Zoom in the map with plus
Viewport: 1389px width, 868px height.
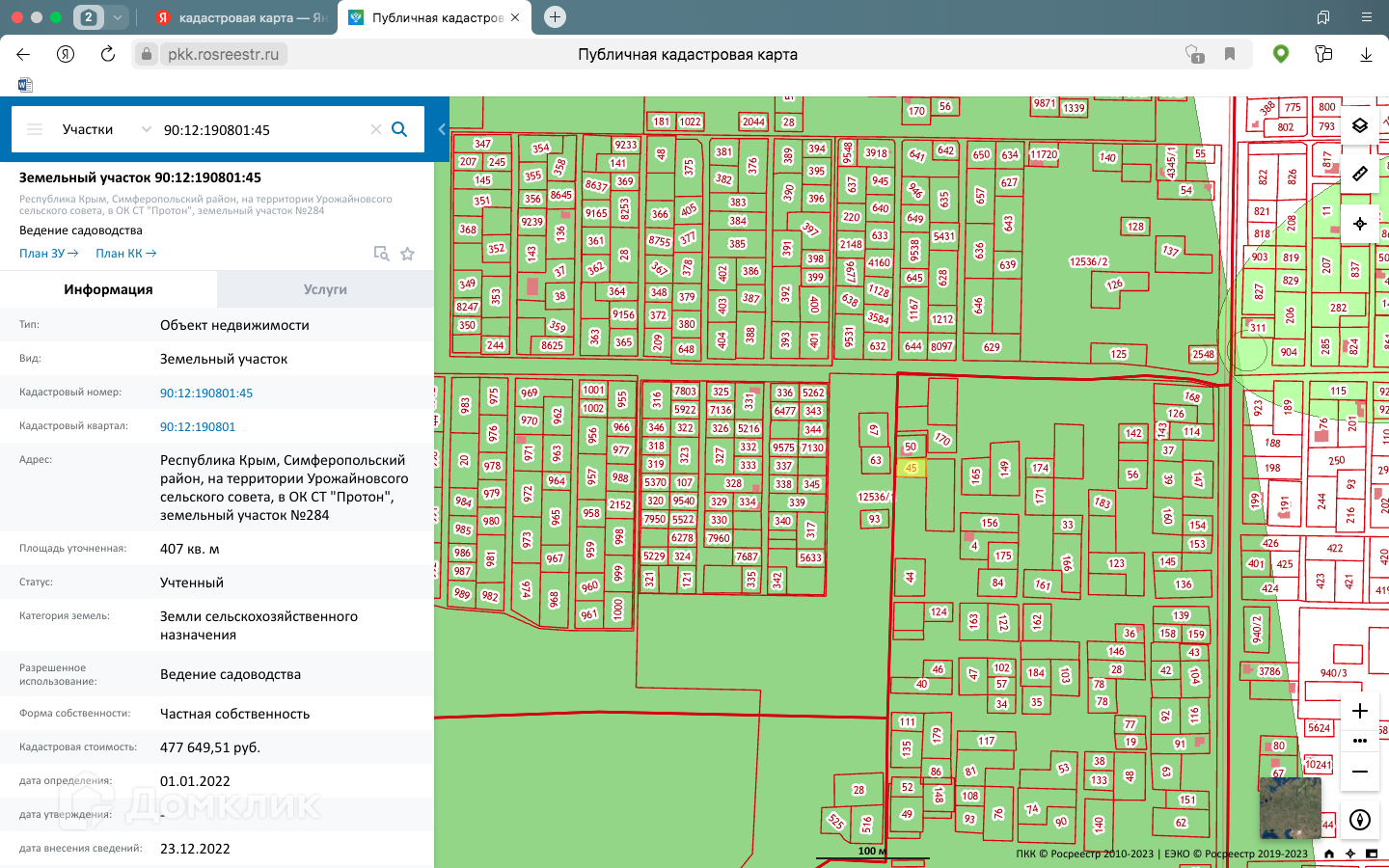click(1359, 711)
